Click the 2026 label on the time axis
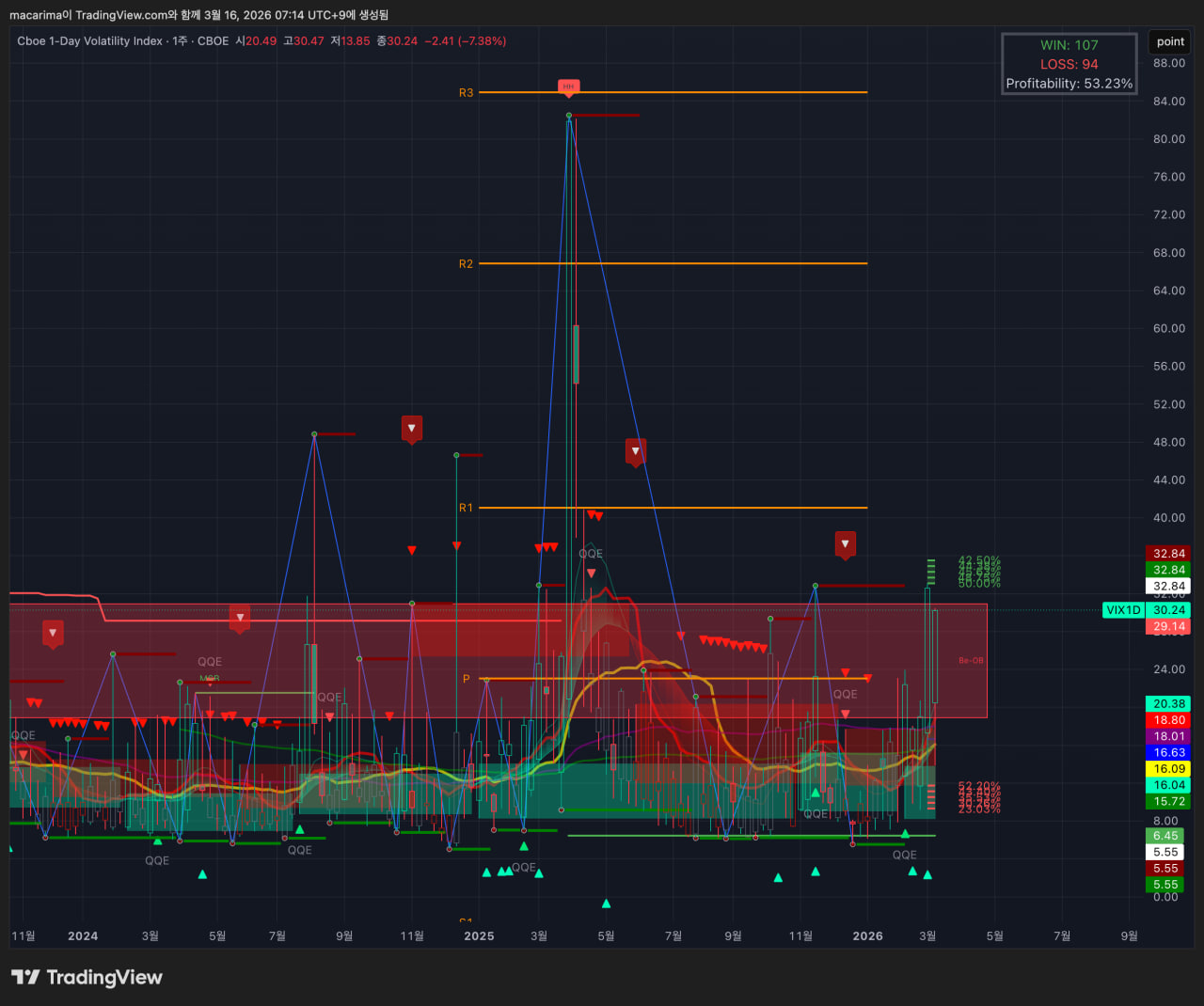 coord(867,935)
